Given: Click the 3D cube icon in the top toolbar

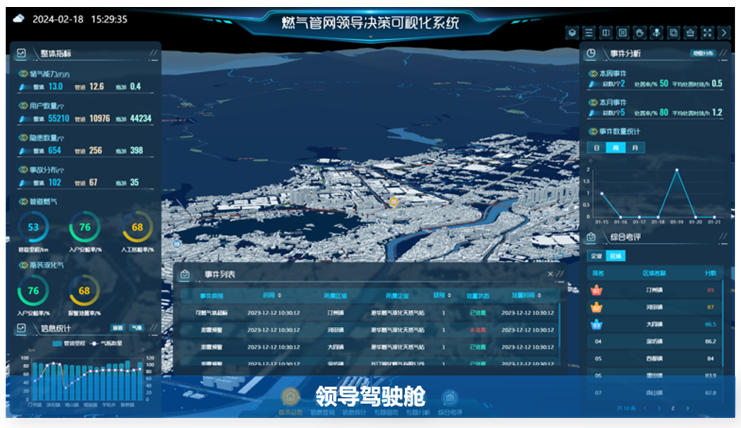Looking at the screenshot, I should click(572, 32).
